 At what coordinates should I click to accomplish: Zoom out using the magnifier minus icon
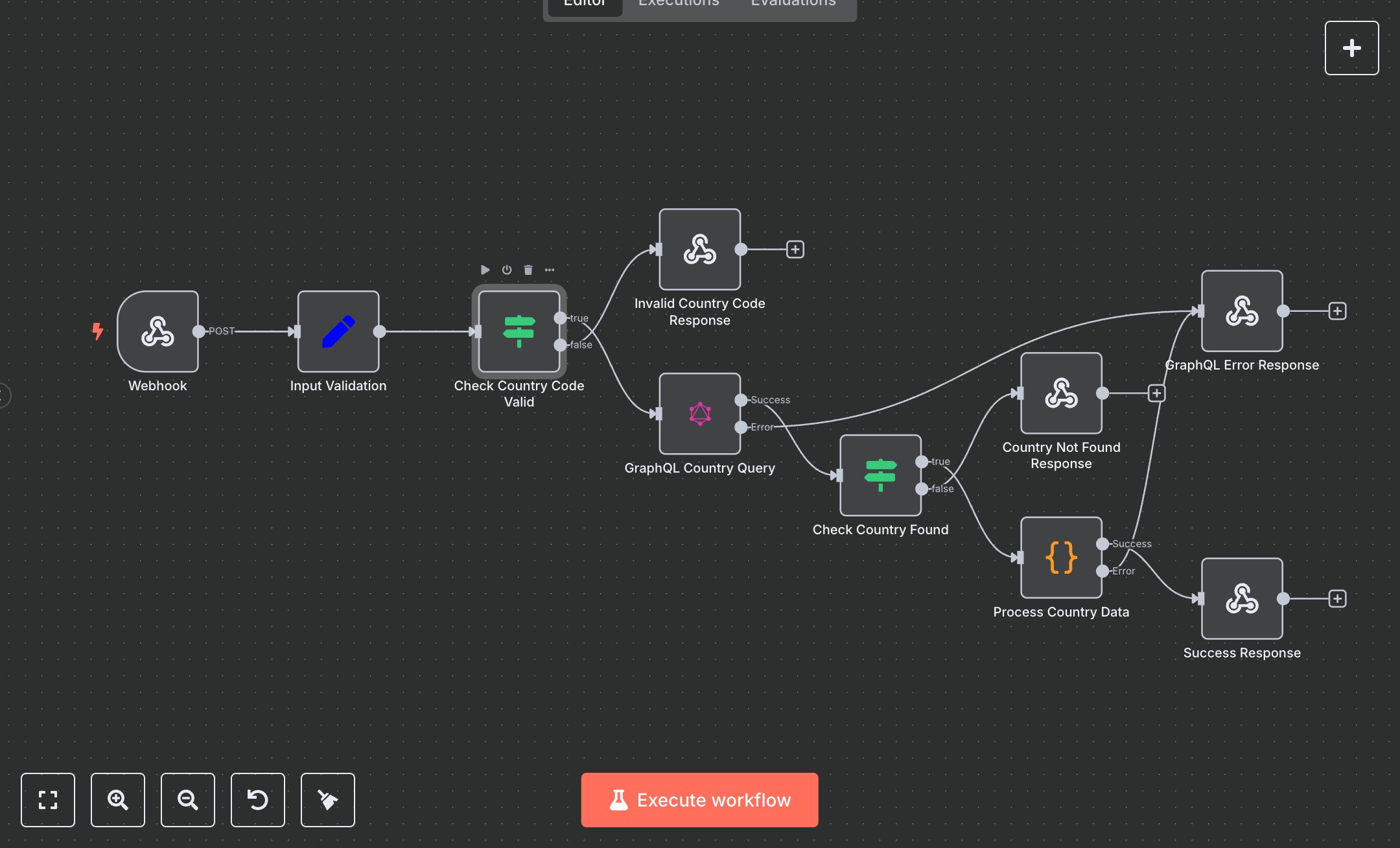188,800
